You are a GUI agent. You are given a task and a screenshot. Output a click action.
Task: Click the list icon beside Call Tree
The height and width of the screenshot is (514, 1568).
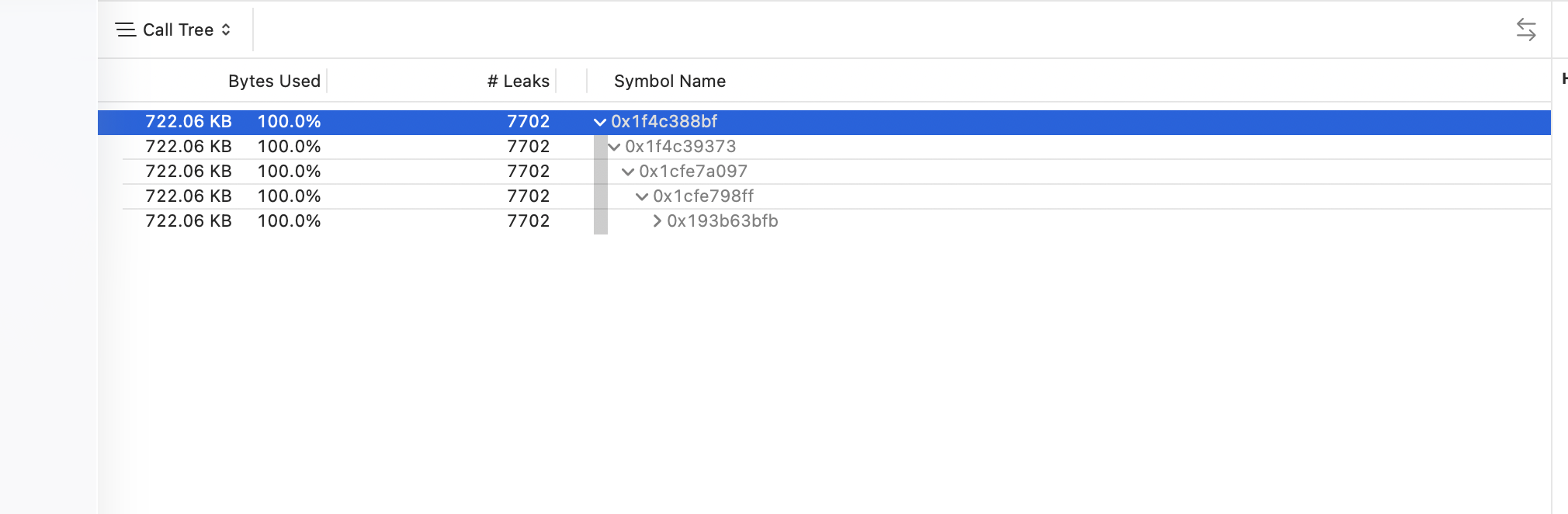(125, 30)
